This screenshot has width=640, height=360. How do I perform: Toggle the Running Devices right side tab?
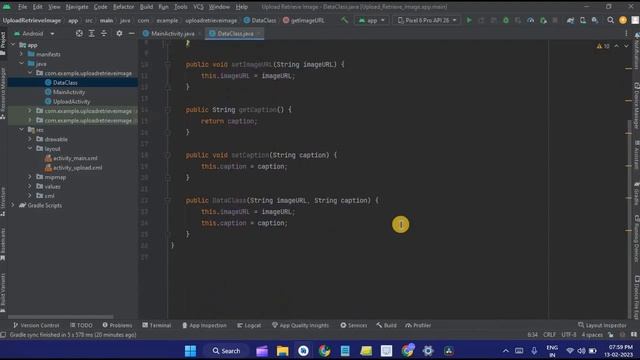coord(636,239)
